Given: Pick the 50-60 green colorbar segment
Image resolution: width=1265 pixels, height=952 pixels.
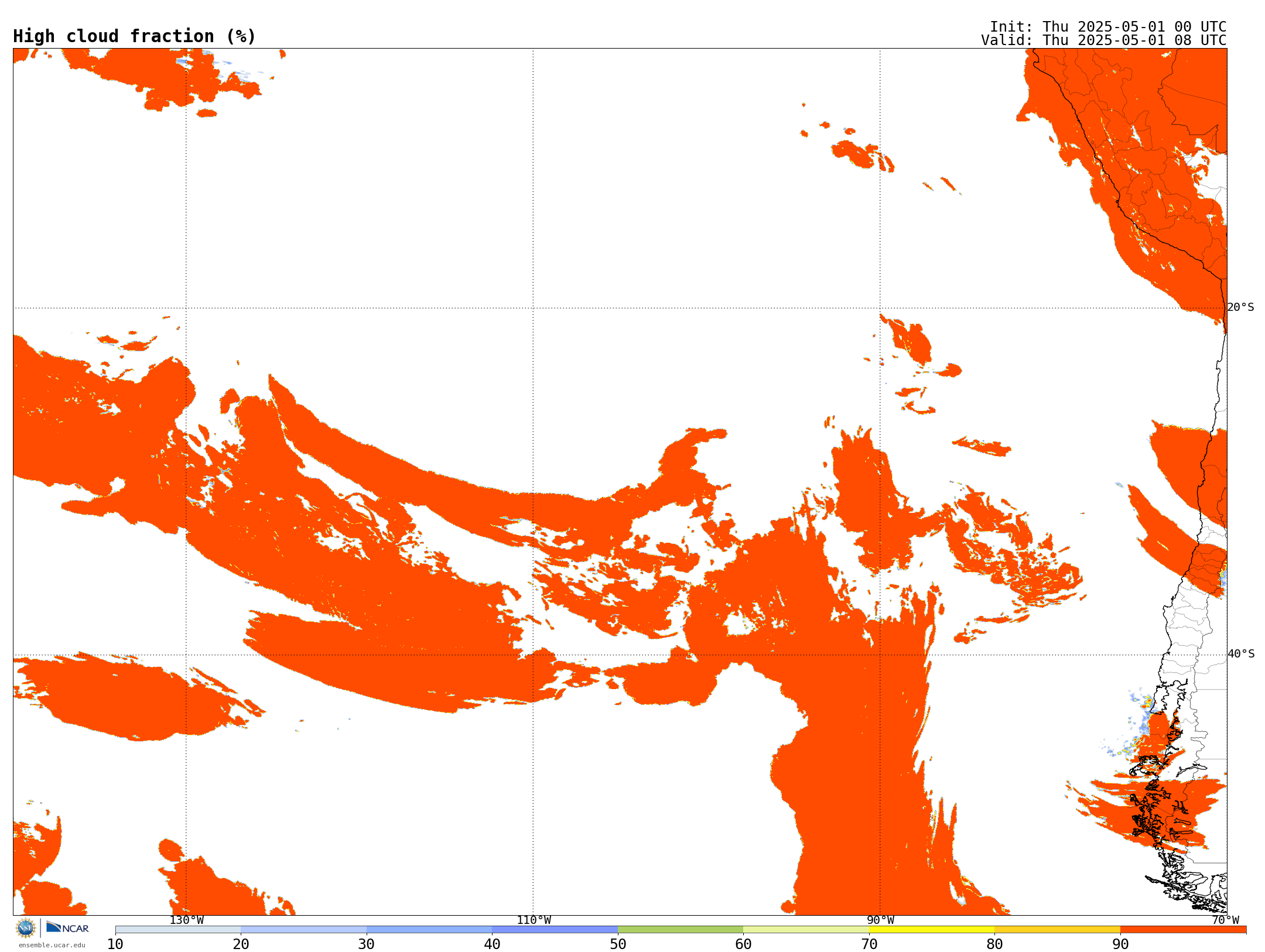Looking at the screenshot, I should (681, 930).
